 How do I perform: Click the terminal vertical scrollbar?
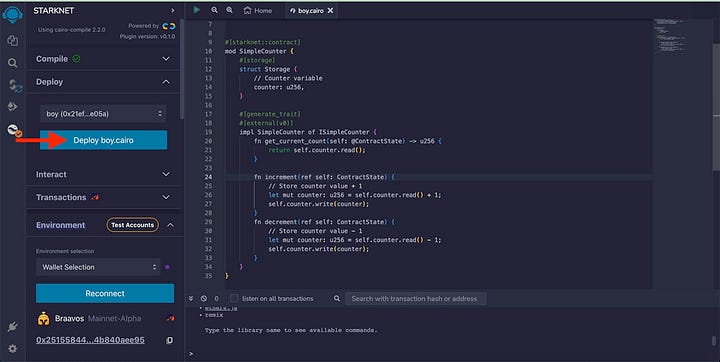[714, 341]
